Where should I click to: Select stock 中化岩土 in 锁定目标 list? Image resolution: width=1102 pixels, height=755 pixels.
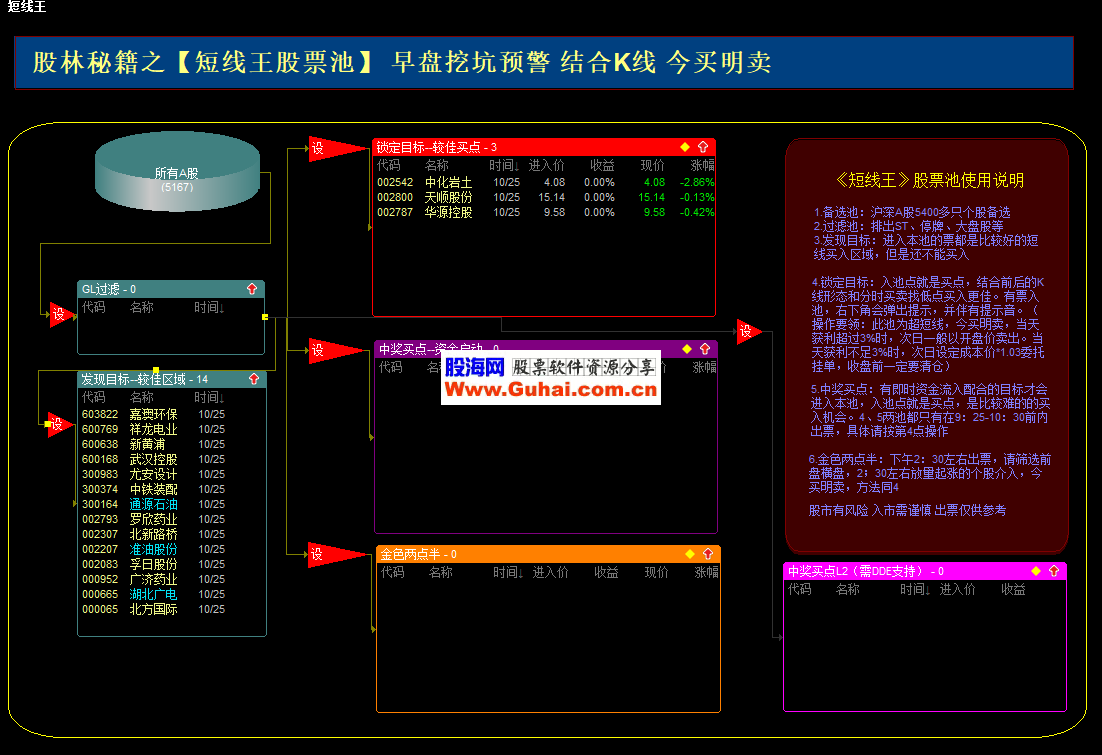[x=447, y=183]
